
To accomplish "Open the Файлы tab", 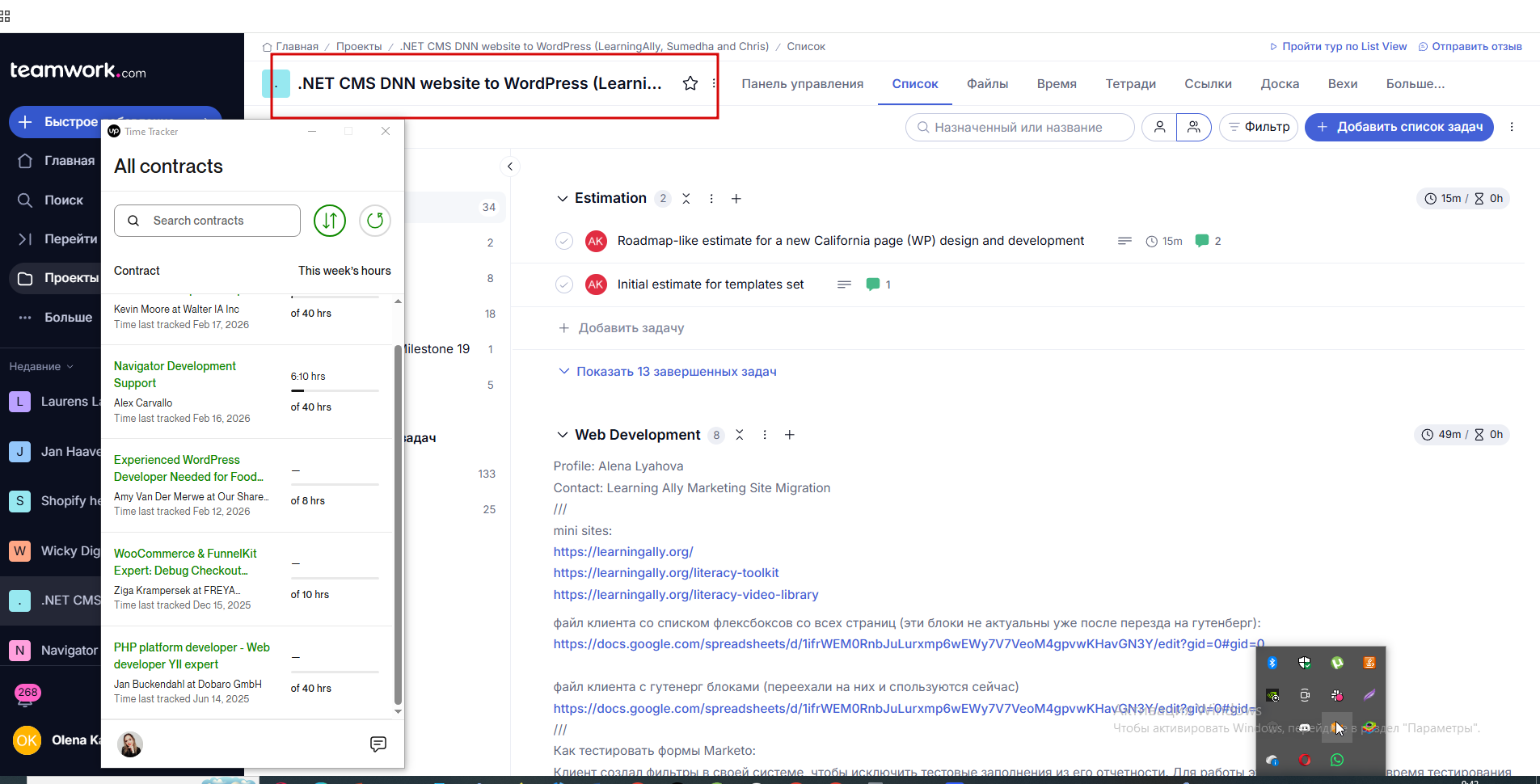I will pyautogui.click(x=988, y=83).
